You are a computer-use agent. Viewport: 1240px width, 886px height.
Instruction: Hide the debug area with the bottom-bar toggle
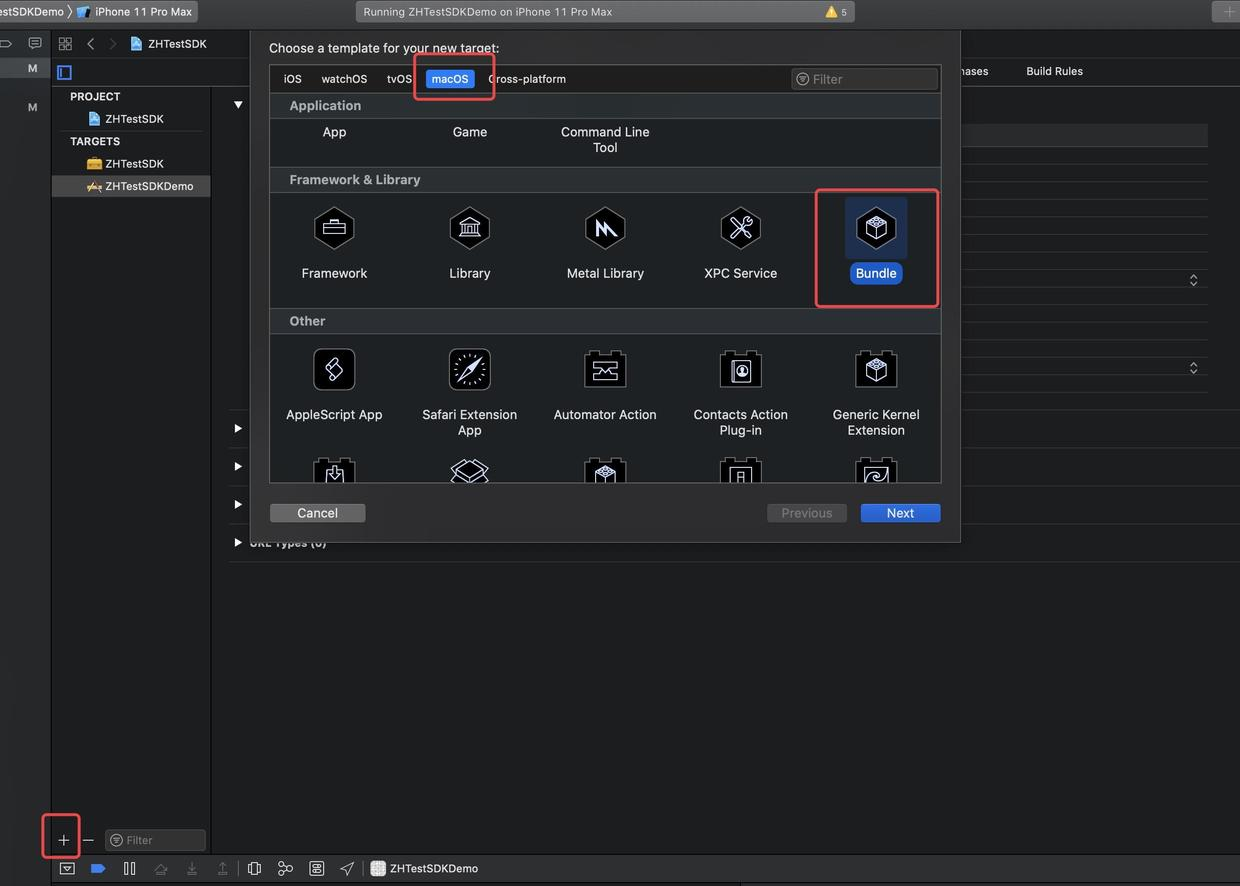click(x=67, y=868)
